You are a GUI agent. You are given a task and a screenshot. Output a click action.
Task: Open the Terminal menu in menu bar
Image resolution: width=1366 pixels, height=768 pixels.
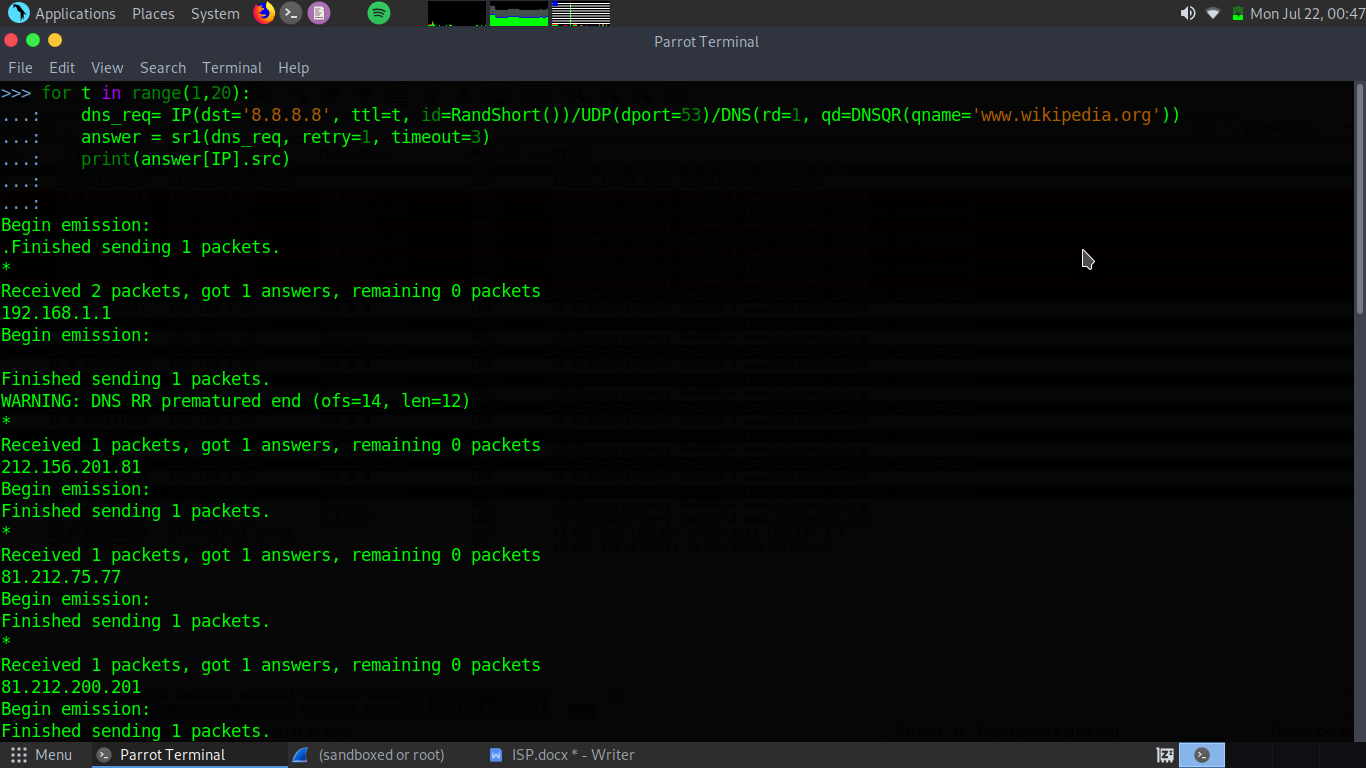[x=232, y=68]
